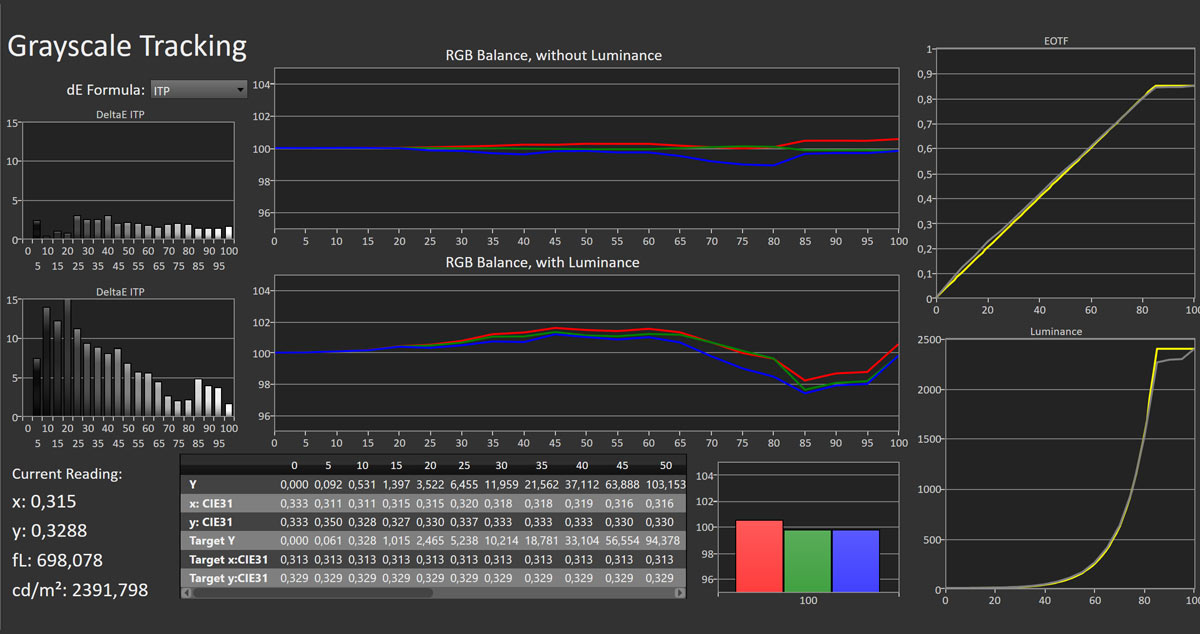The width and height of the screenshot is (1200, 634).
Task: Click the Grayscale Tracking heading
Action: (127, 46)
